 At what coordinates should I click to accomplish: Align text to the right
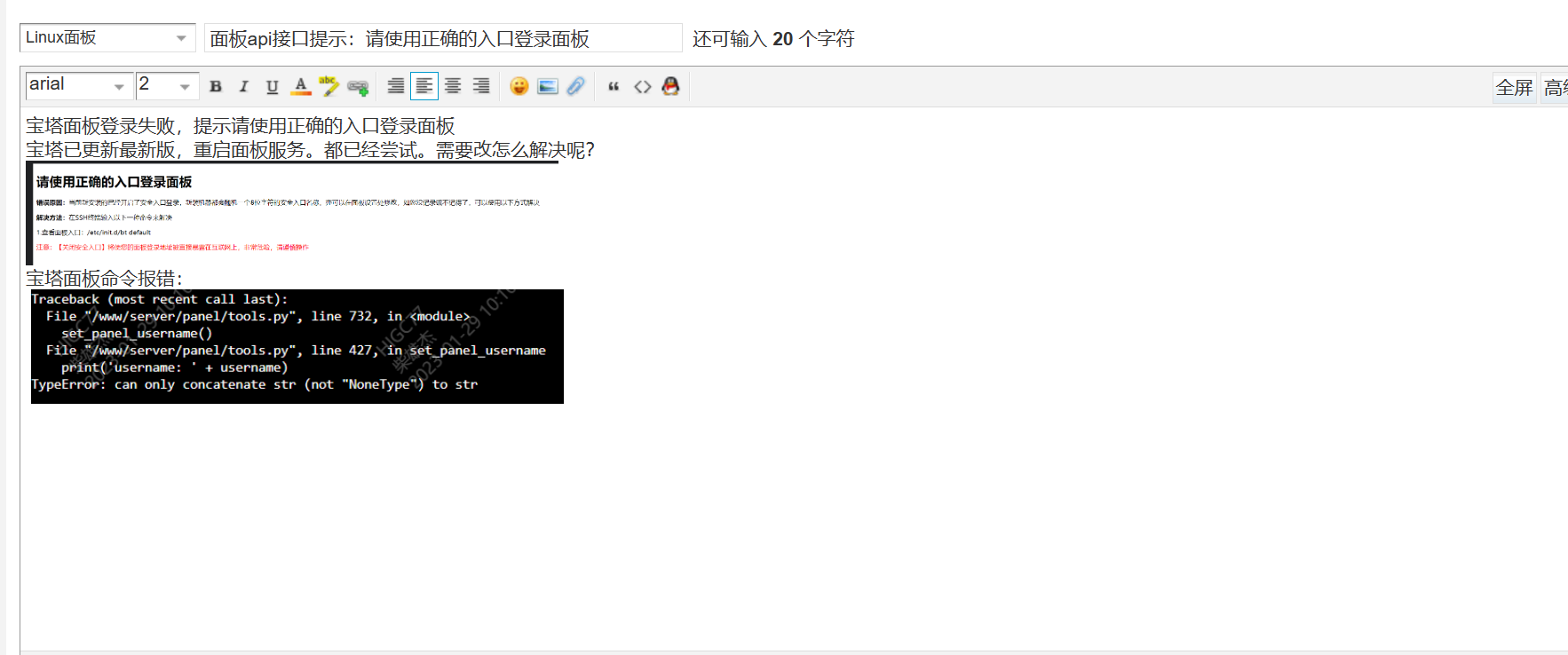481,86
